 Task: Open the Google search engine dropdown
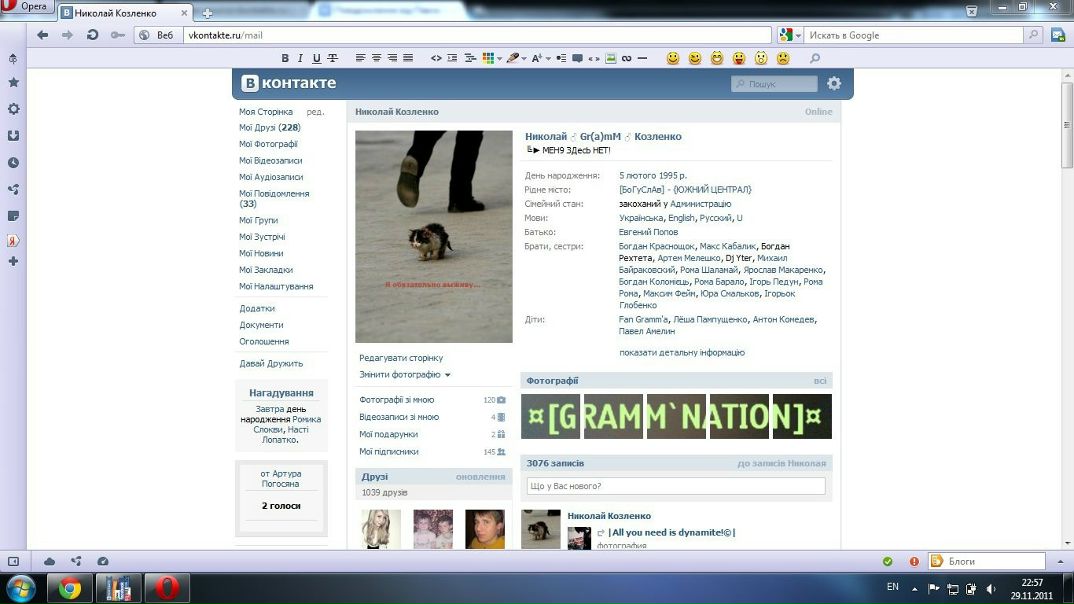(790, 35)
